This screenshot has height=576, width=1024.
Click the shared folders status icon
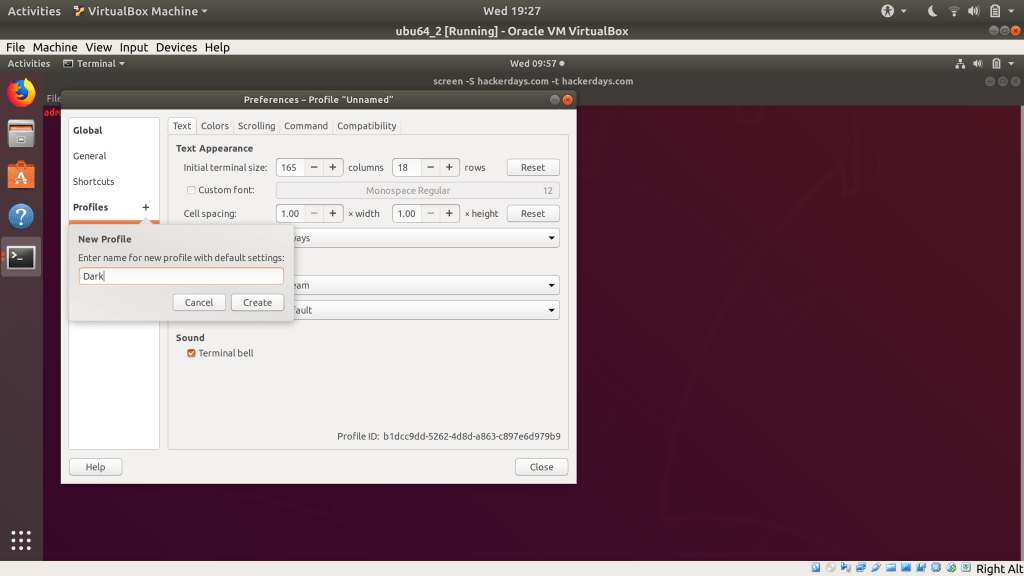[x=892, y=566]
